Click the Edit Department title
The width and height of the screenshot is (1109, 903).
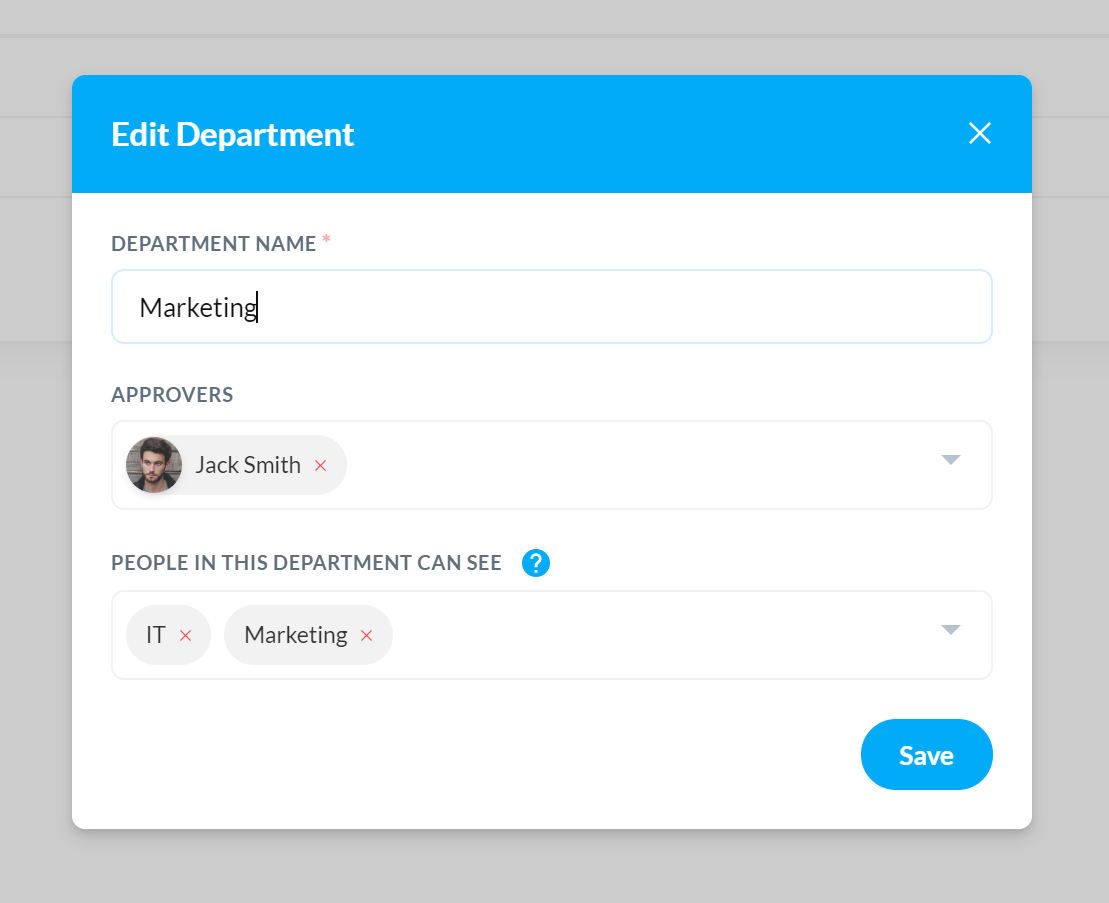tap(233, 134)
